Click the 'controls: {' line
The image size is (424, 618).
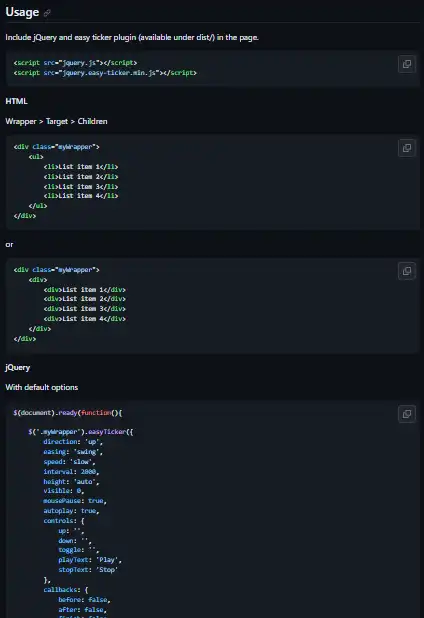[64, 521]
